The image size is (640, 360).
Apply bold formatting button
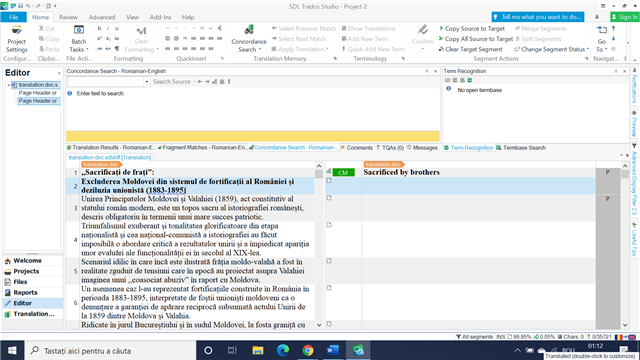coord(99,28)
